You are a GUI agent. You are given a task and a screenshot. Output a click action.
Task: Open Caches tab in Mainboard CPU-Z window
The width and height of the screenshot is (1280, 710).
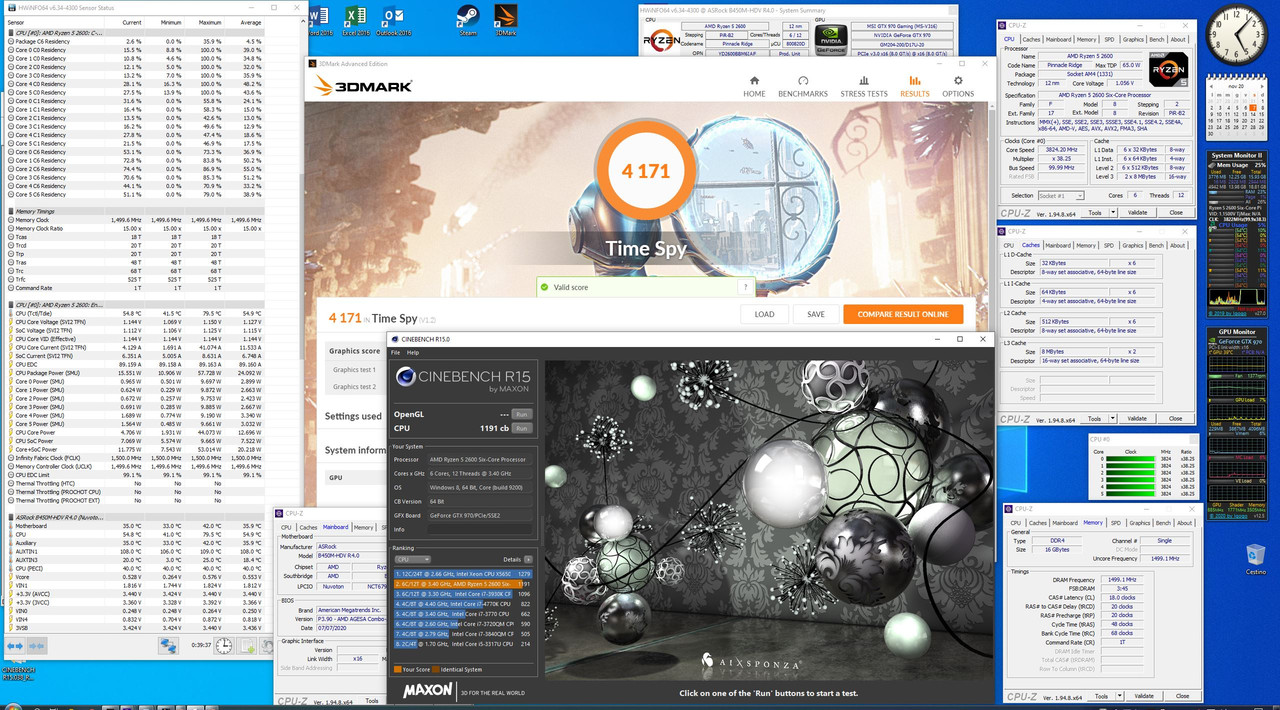[308, 527]
